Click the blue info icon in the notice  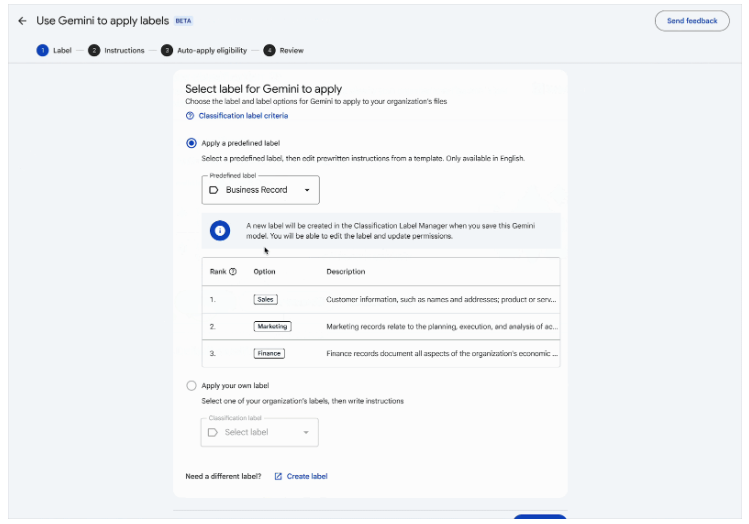220,231
